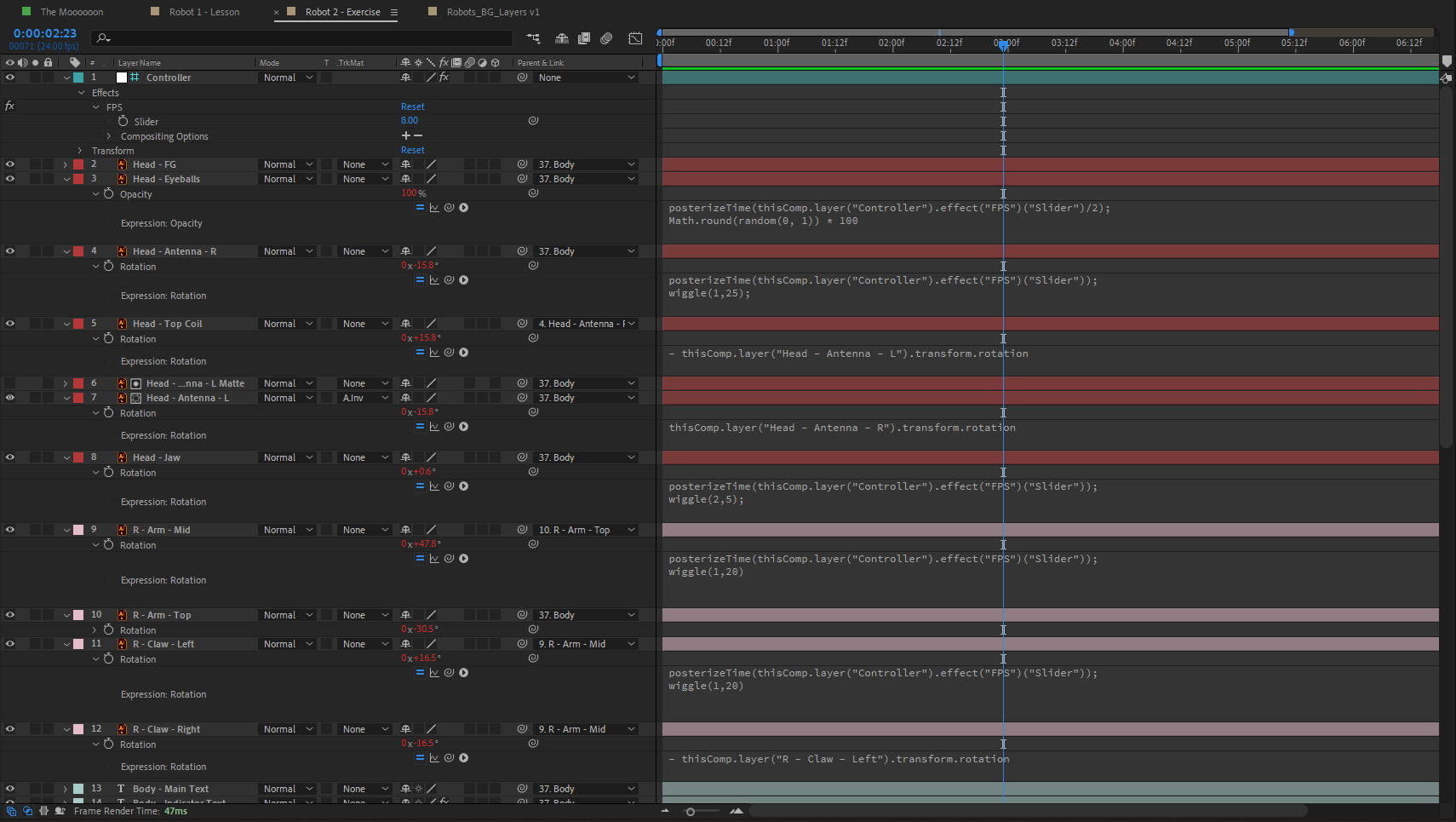
Task: Open track matte dropdown on Head - Antenna - L
Action: tap(364, 398)
